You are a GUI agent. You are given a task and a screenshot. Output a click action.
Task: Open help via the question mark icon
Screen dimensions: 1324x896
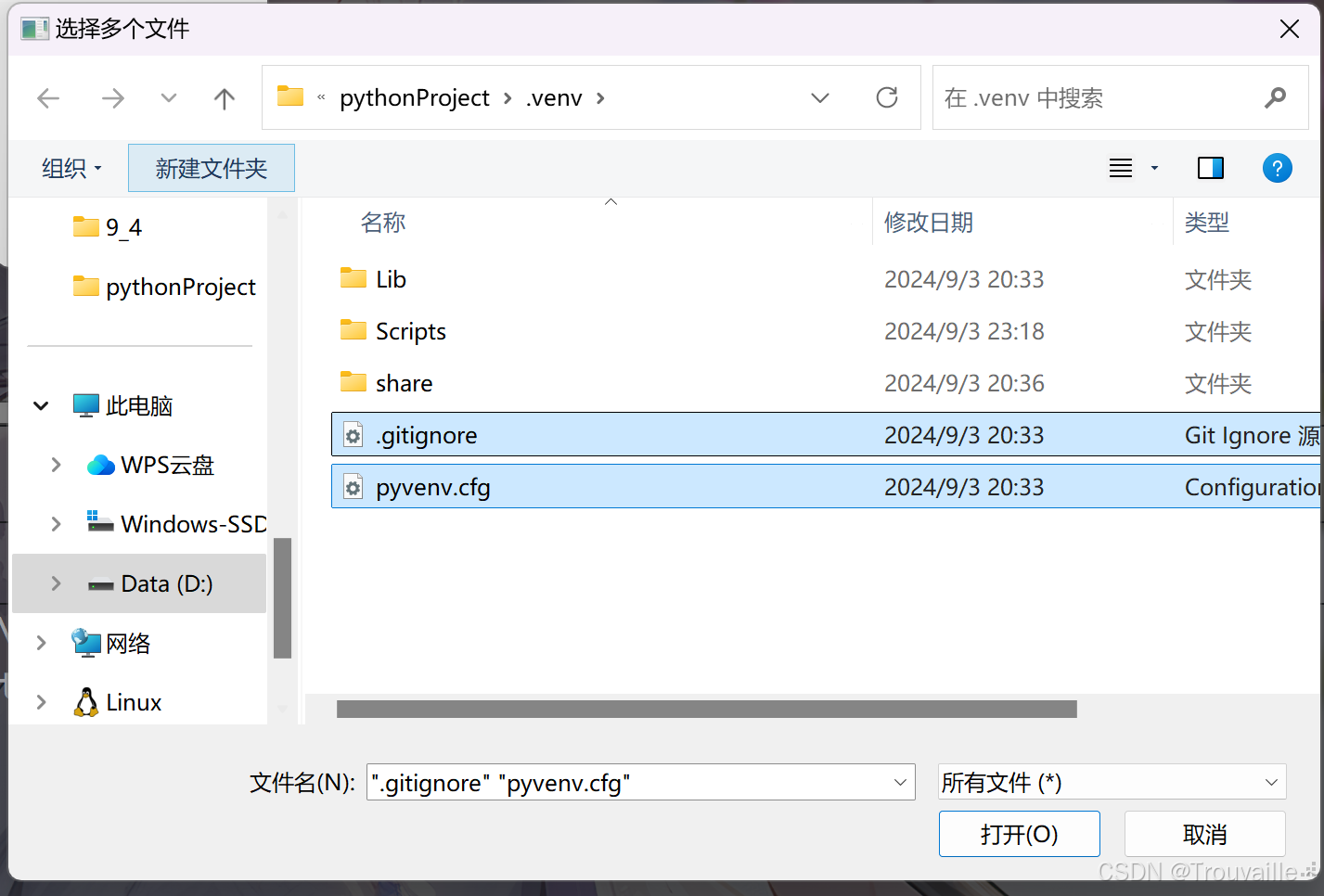(1278, 168)
